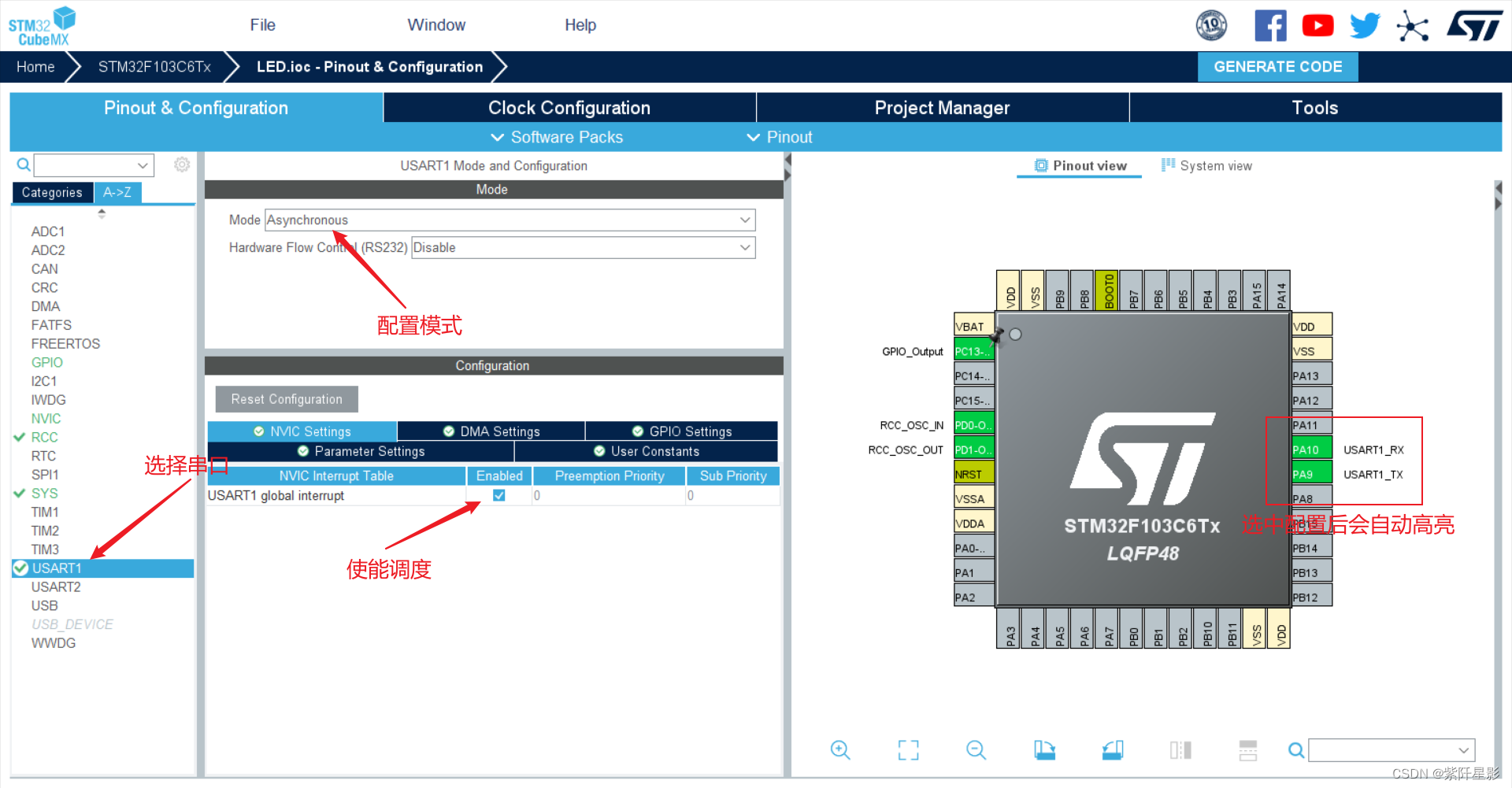
Task: Open the Twitter bird icon link
Action: pos(1365,25)
